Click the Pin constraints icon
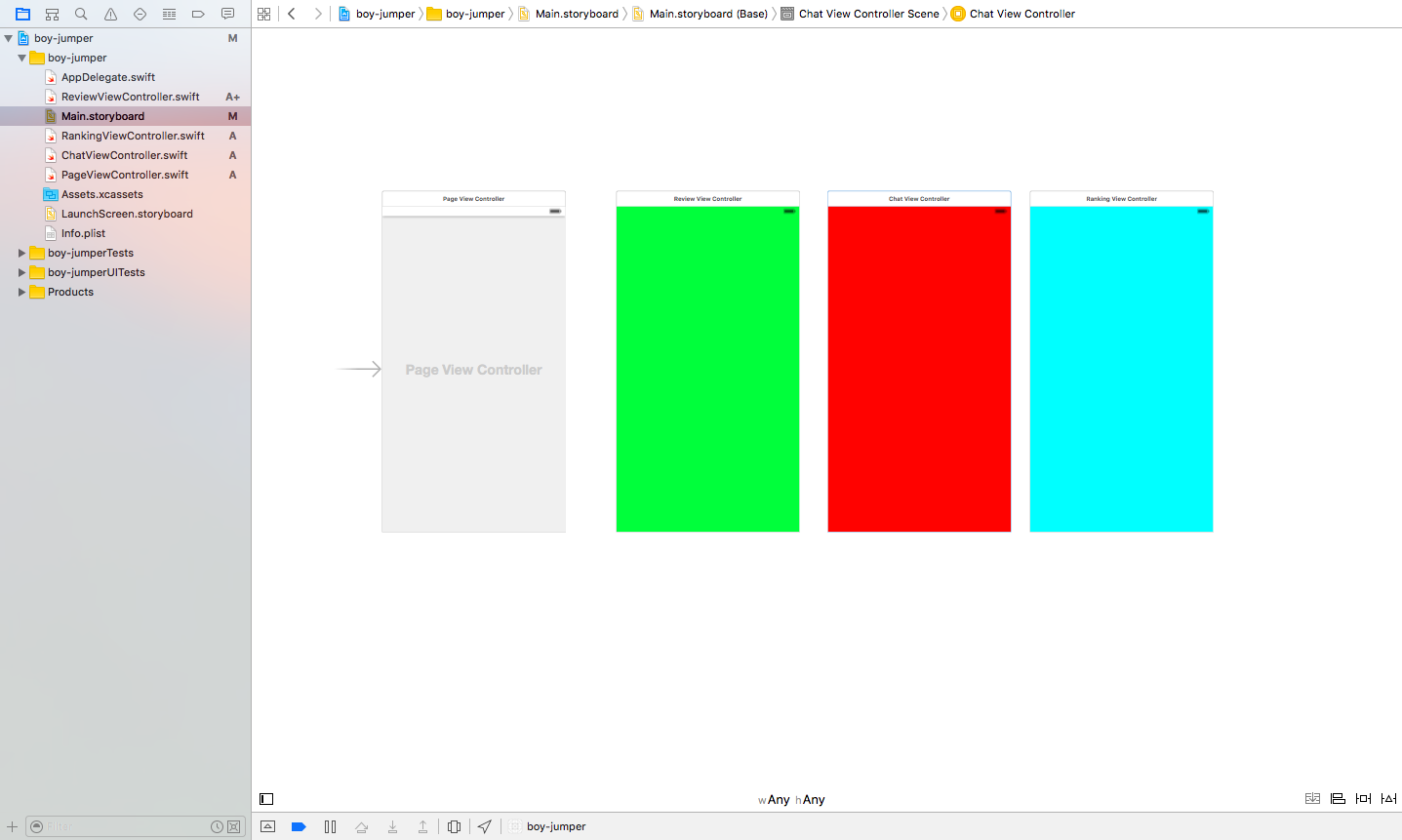This screenshot has height=840, width=1402. (1362, 798)
